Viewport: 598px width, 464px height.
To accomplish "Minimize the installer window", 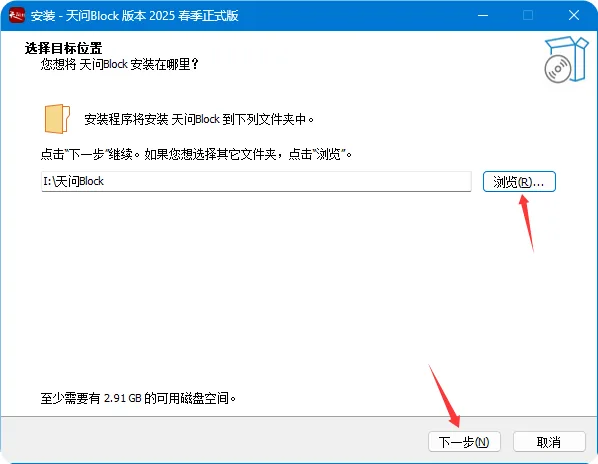I will pos(483,15).
